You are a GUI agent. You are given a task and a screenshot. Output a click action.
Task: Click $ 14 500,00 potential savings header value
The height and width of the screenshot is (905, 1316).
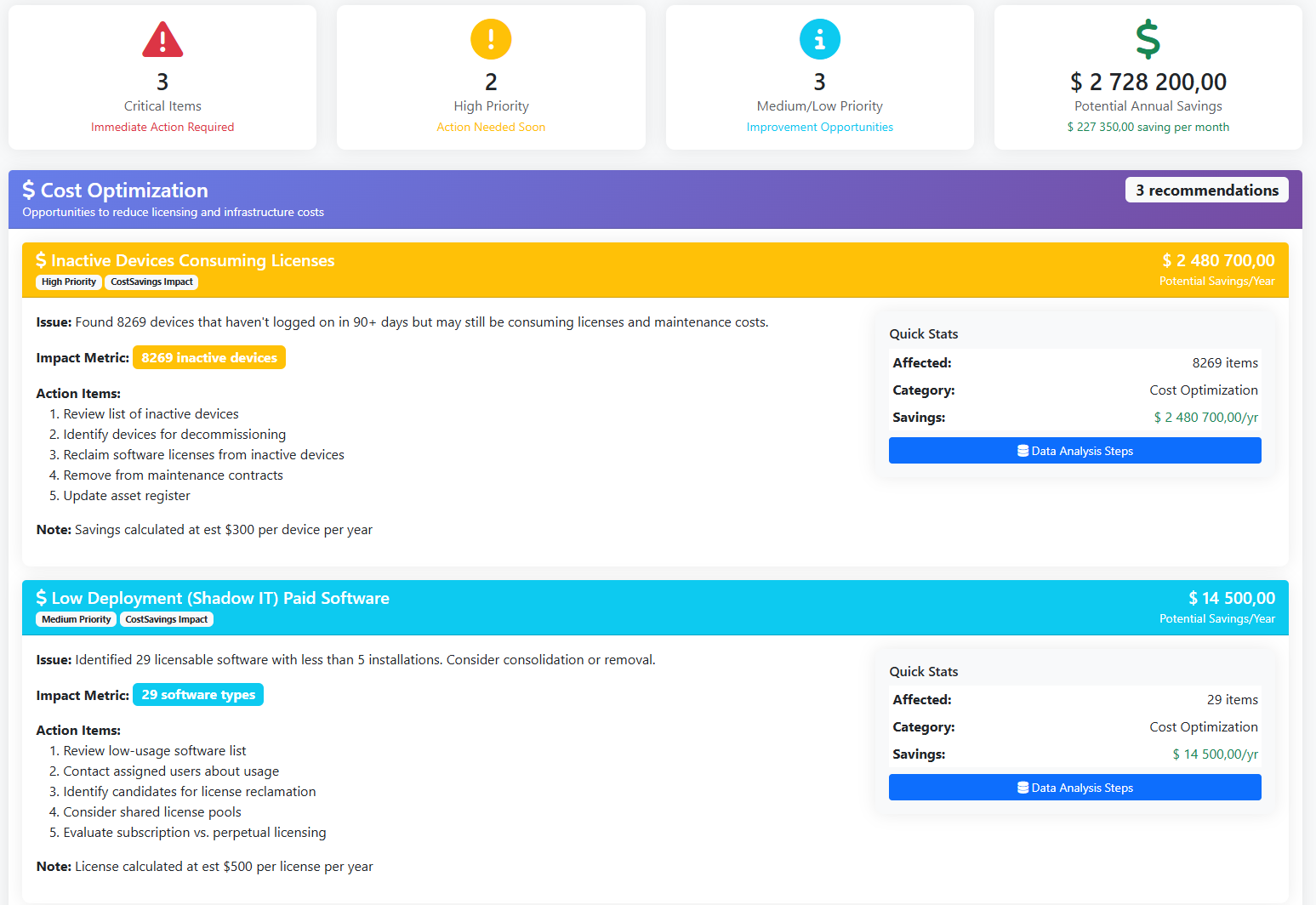click(x=1232, y=598)
